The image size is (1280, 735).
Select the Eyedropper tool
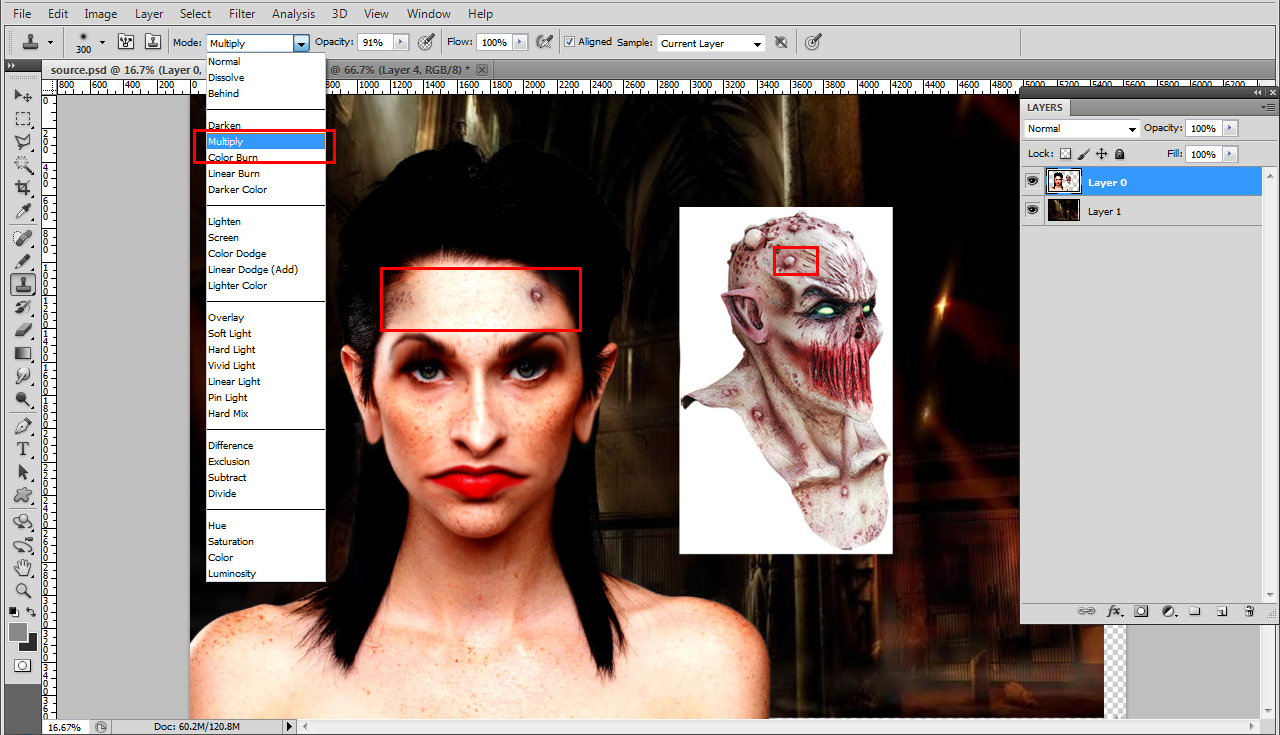pyautogui.click(x=23, y=211)
